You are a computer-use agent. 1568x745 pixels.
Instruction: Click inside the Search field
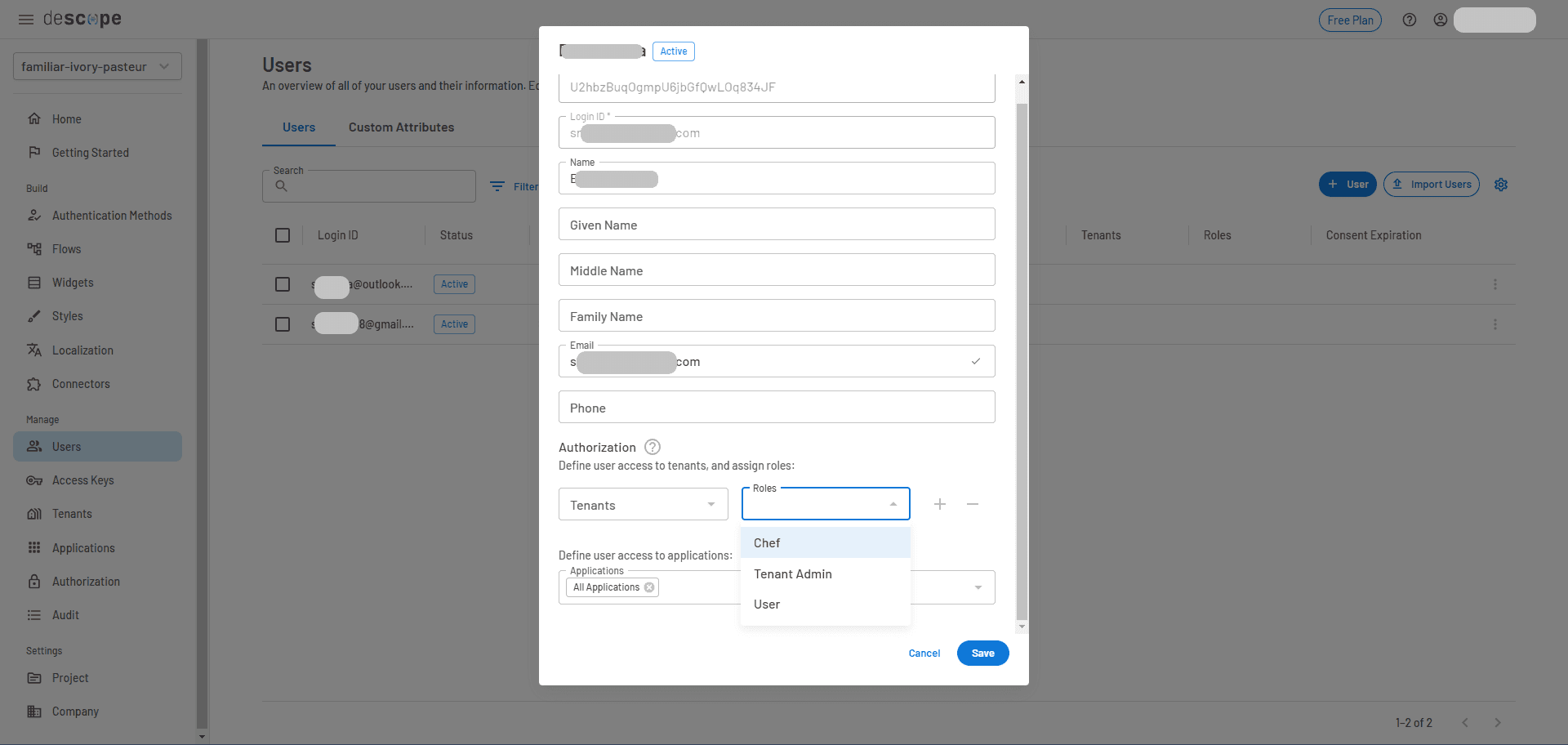pyautogui.click(x=368, y=186)
